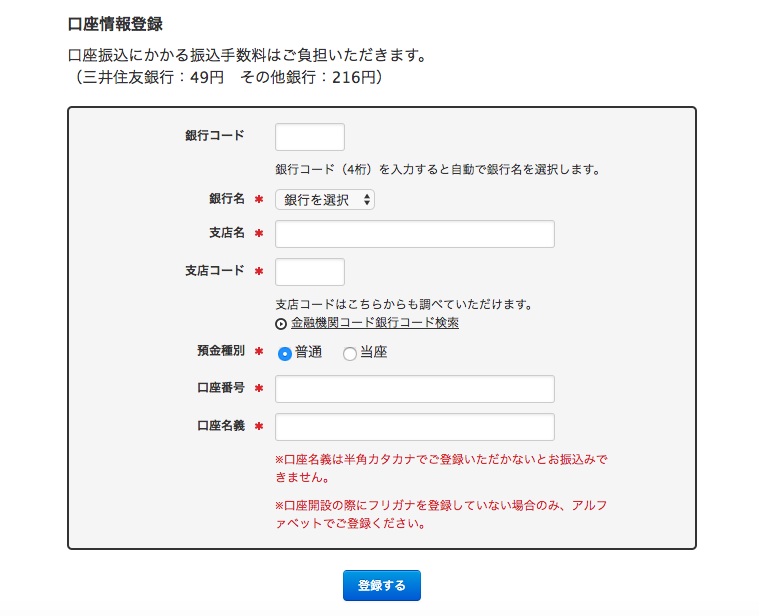Click the 当座 label text

pyautogui.click(x=373, y=352)
